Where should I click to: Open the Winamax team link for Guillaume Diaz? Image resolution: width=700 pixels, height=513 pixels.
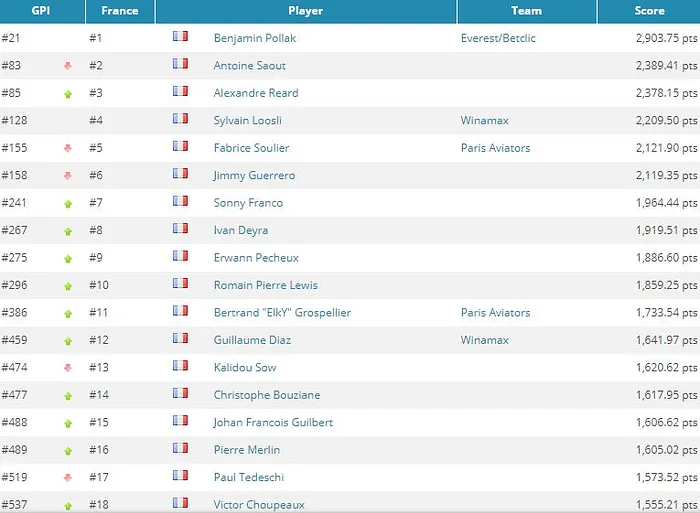click(x=484, y=340)
